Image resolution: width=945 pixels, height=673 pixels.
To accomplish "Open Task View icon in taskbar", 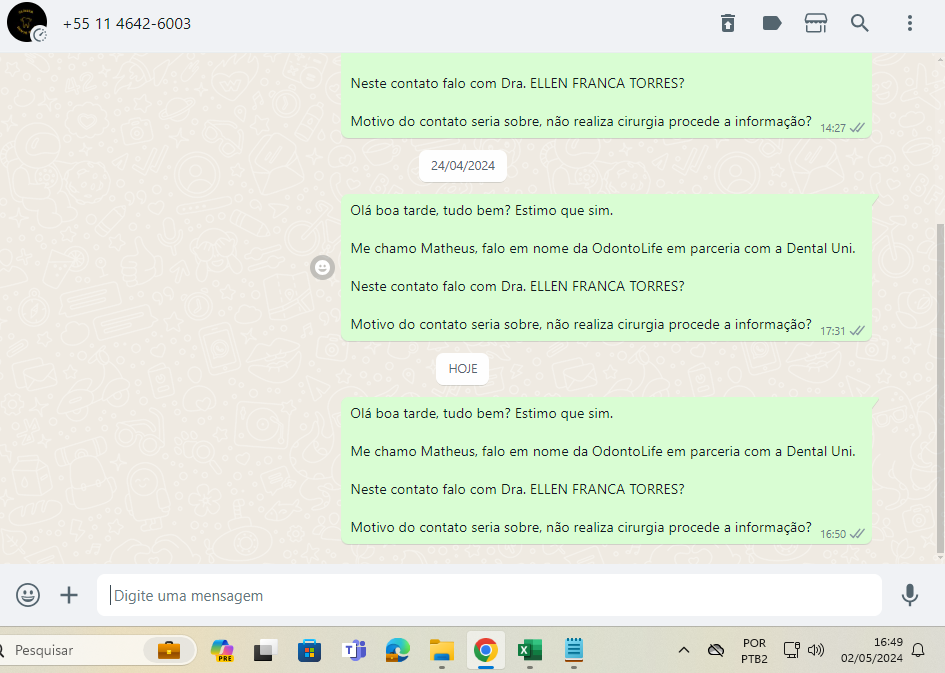I will click(x=265, y=651).
